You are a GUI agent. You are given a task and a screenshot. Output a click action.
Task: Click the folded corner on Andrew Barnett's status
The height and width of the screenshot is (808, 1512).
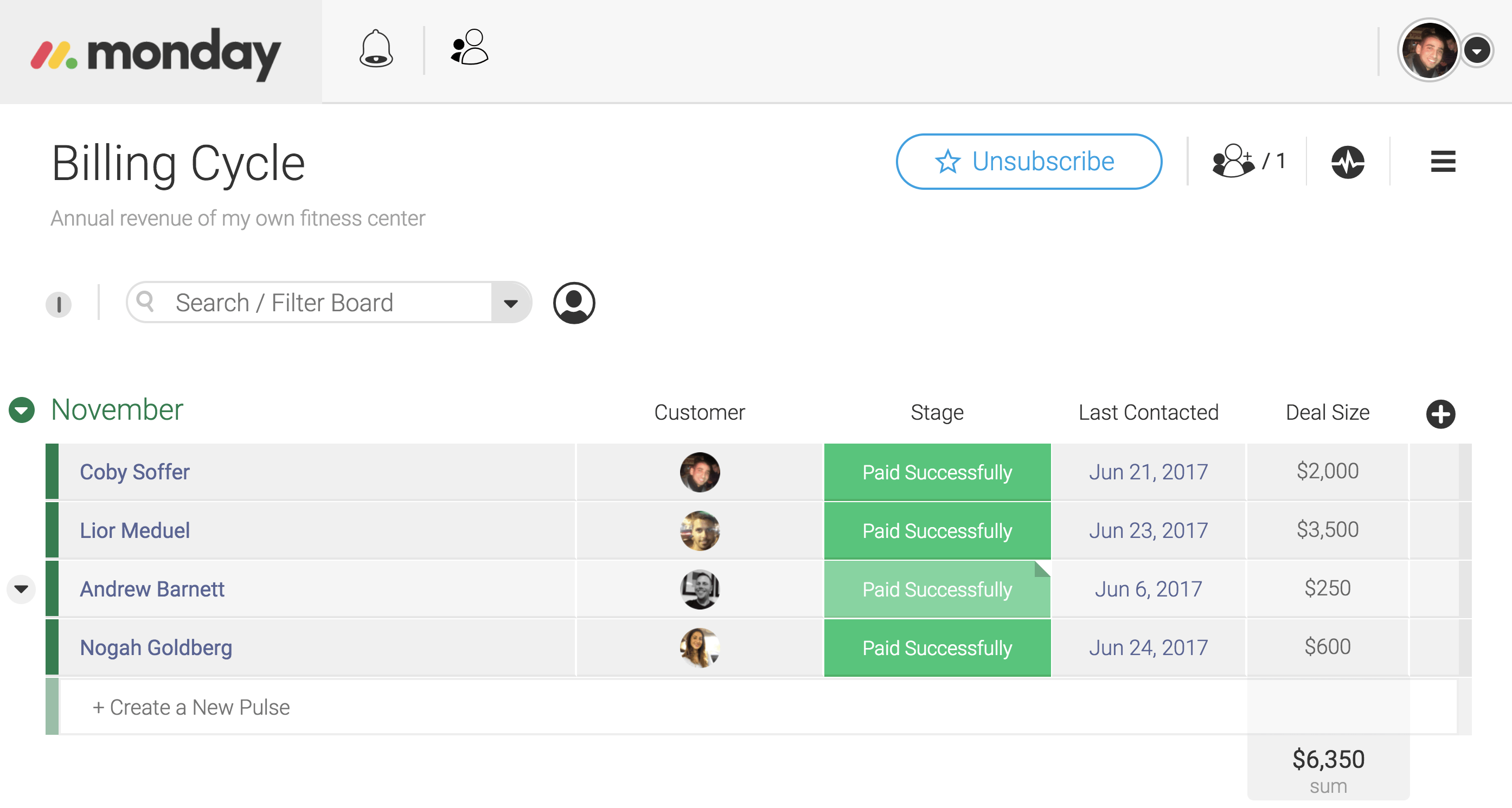(x=1042, y=569)
